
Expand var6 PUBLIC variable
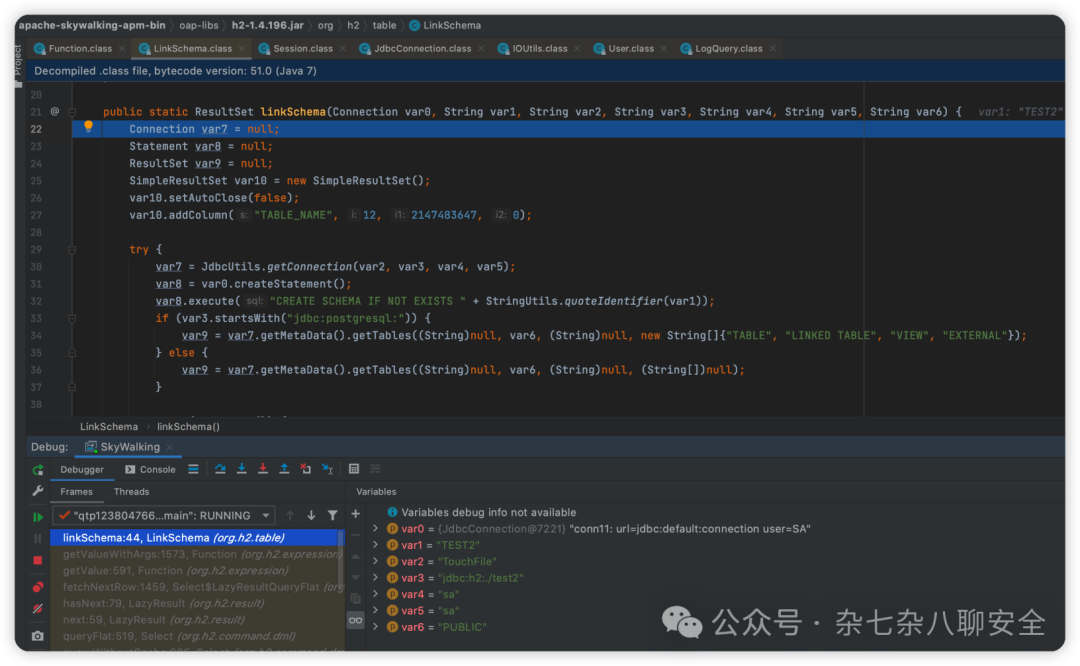[x=375, y=627]
